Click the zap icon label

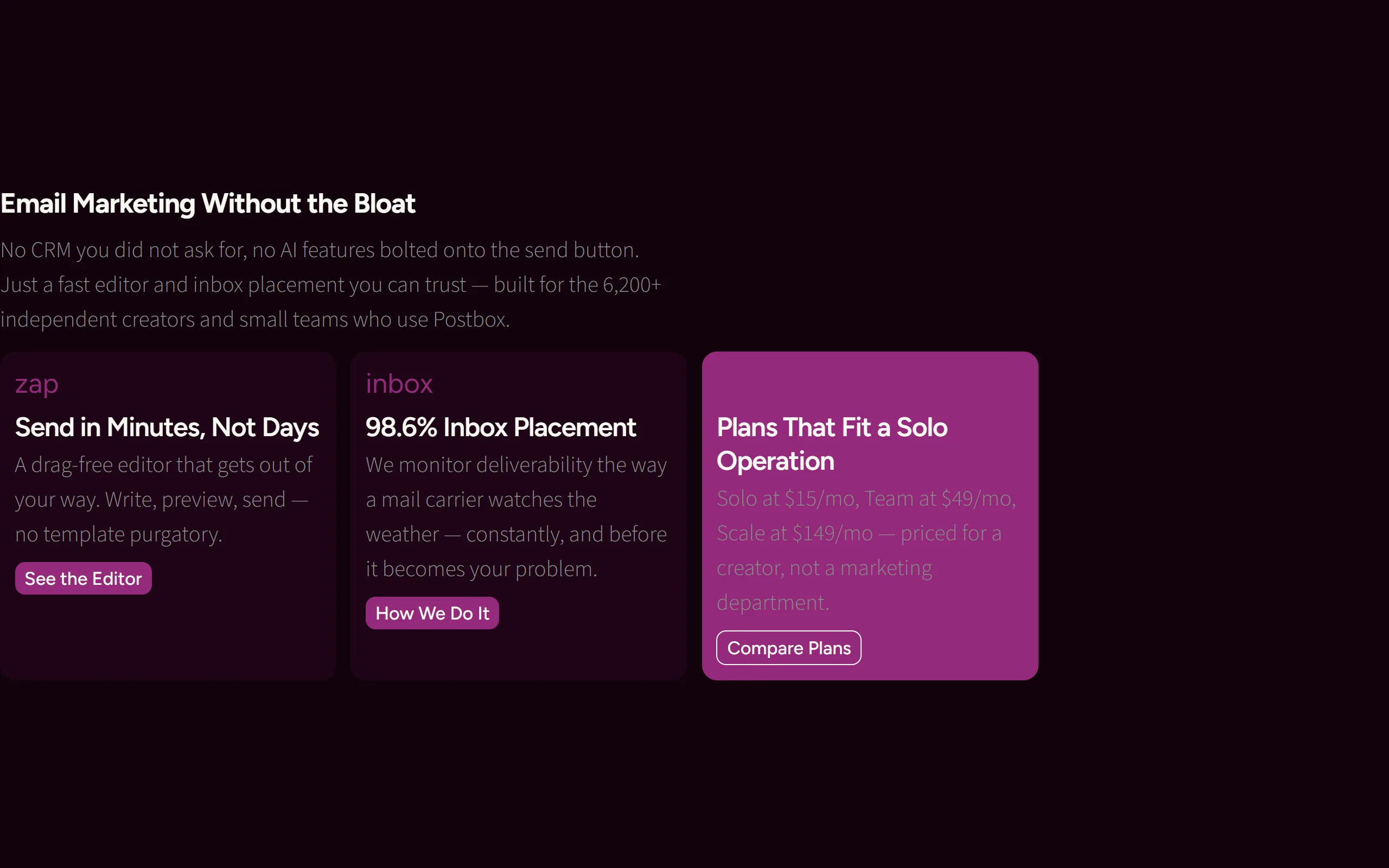click(37, 385)
